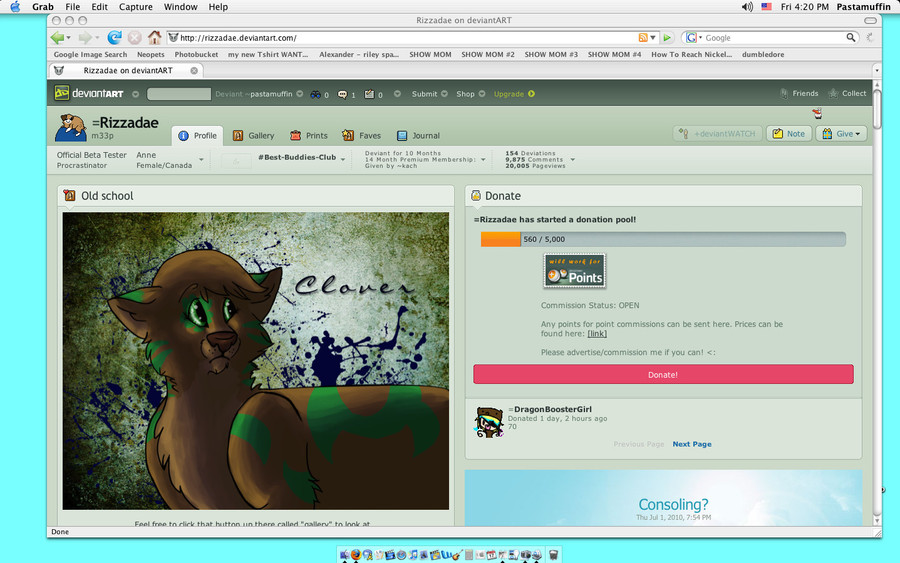The width and height of the screenshot is (900, 563).
Task: Click the pink Donate! button
Action: (663, 374)
